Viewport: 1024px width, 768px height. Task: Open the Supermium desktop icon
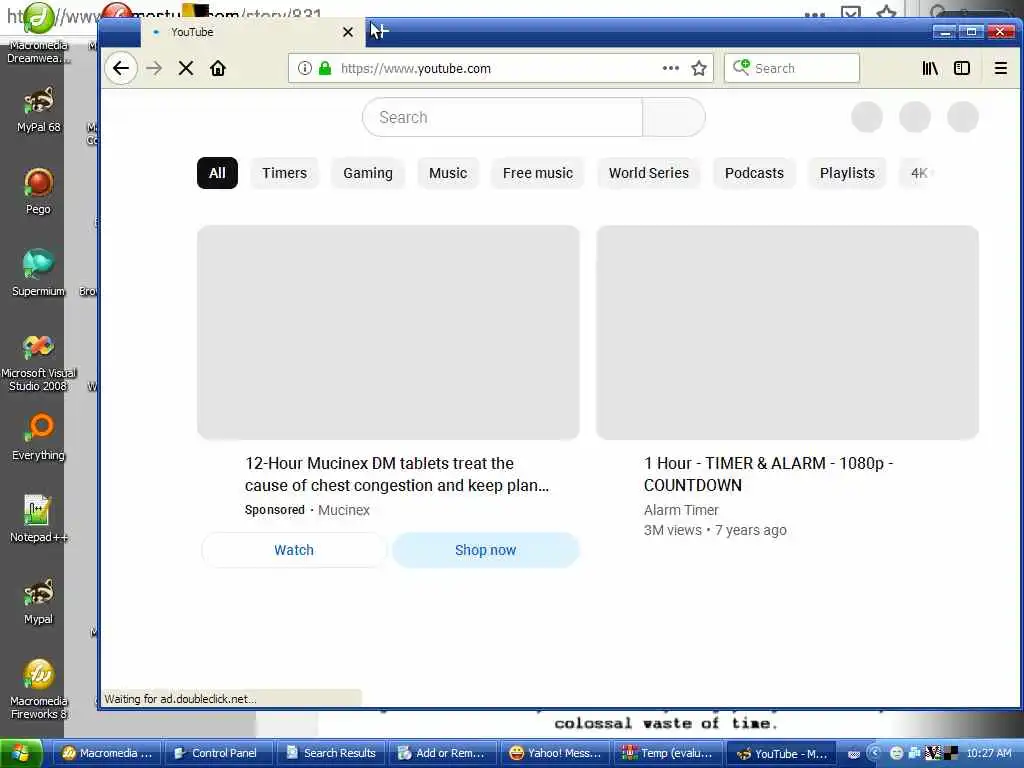[39, 273]
